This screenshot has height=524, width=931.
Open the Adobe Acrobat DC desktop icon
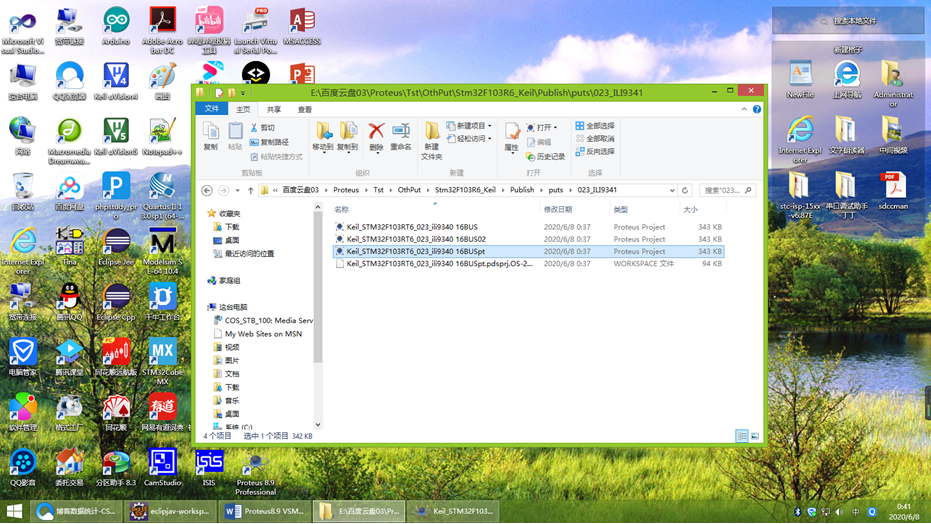(162, 30)
